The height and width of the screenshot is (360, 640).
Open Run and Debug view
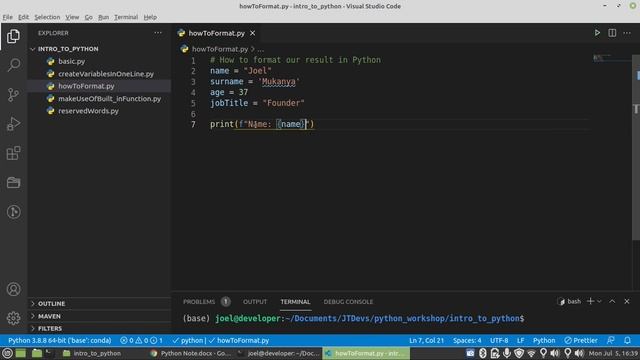pyautogui.click(x=13, y=124)
